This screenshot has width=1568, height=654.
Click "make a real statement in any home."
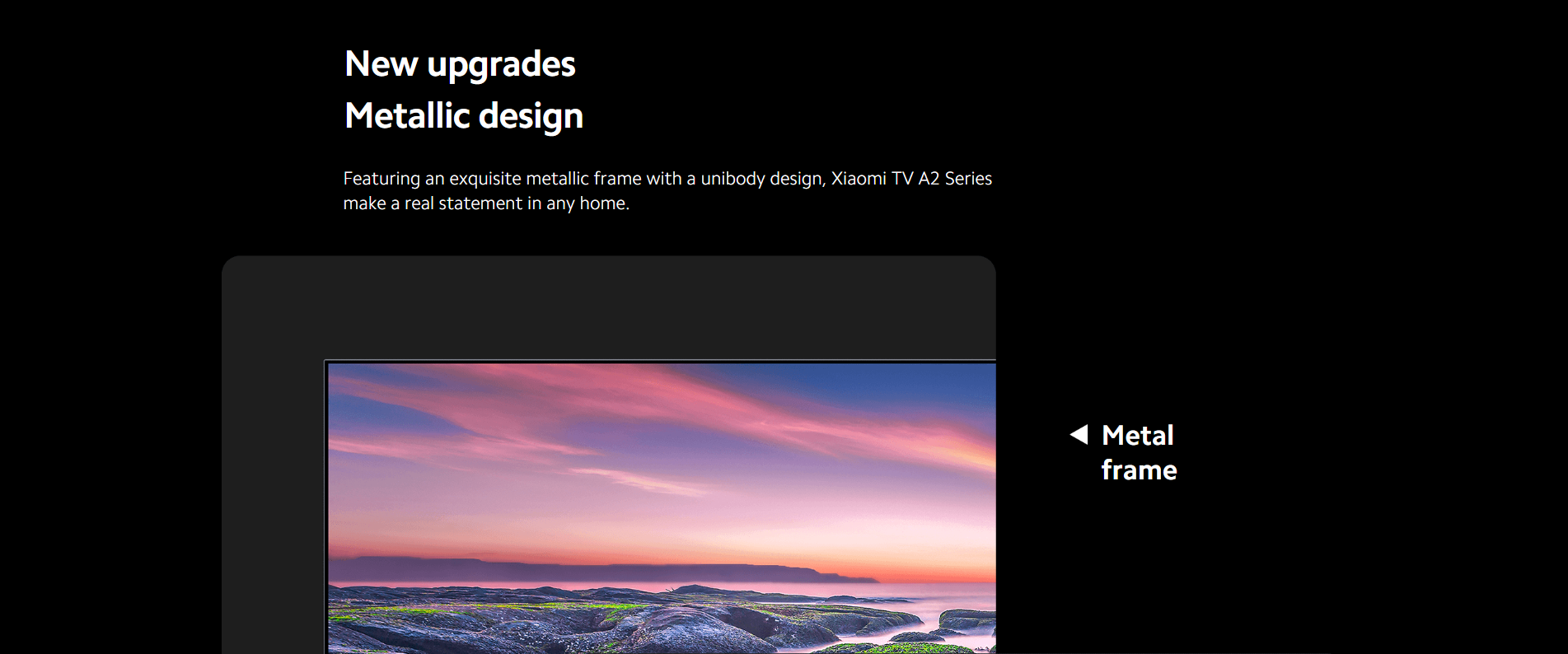pos(486,203)
